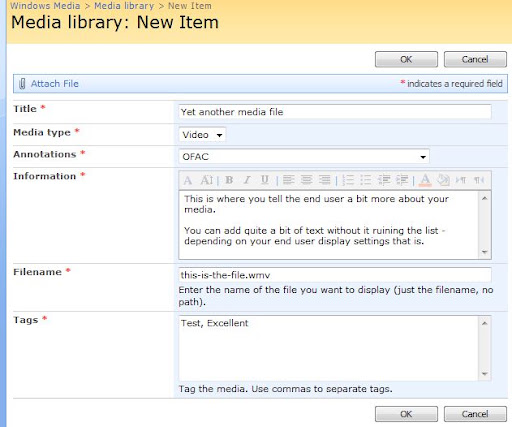
Task: Click the paperclip Attach File icon
Action: pyautogui.click(x=22, y=84)
